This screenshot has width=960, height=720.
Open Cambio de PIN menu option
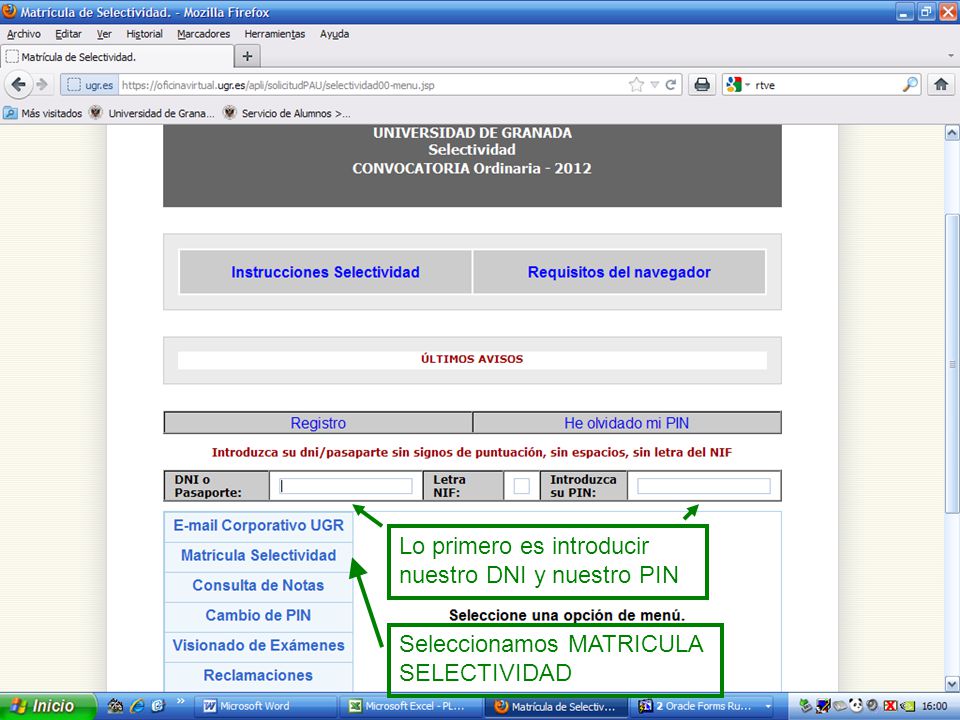click(258, 615)
